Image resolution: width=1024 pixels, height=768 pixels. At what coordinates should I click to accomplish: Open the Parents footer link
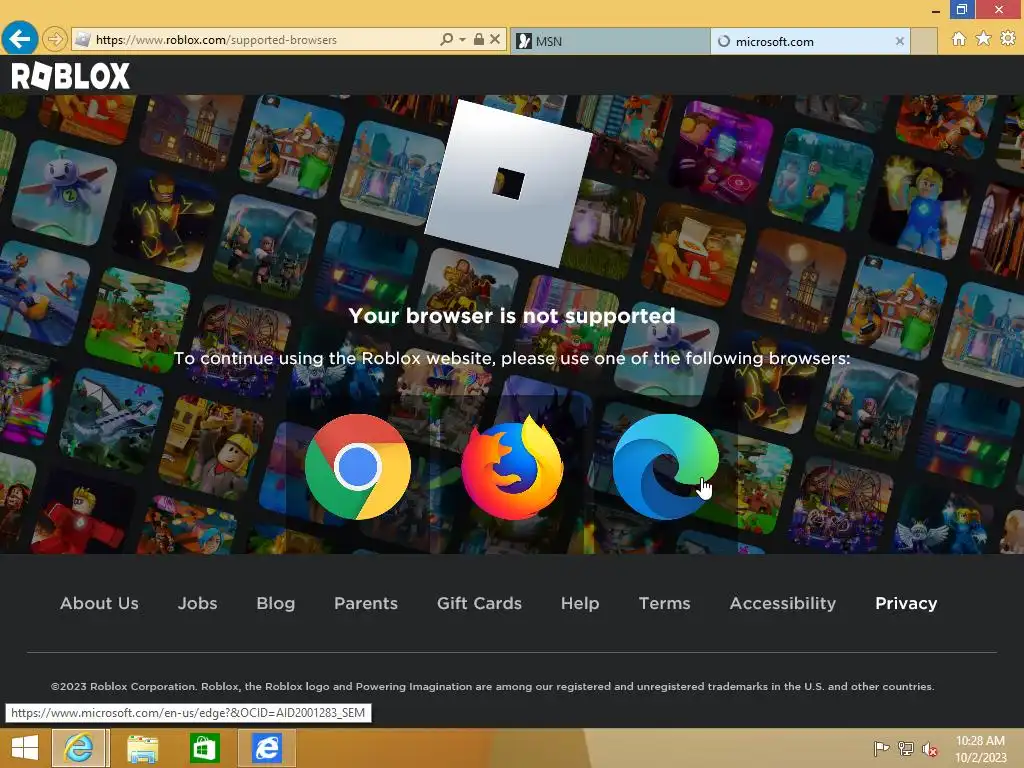click(366, 603)
